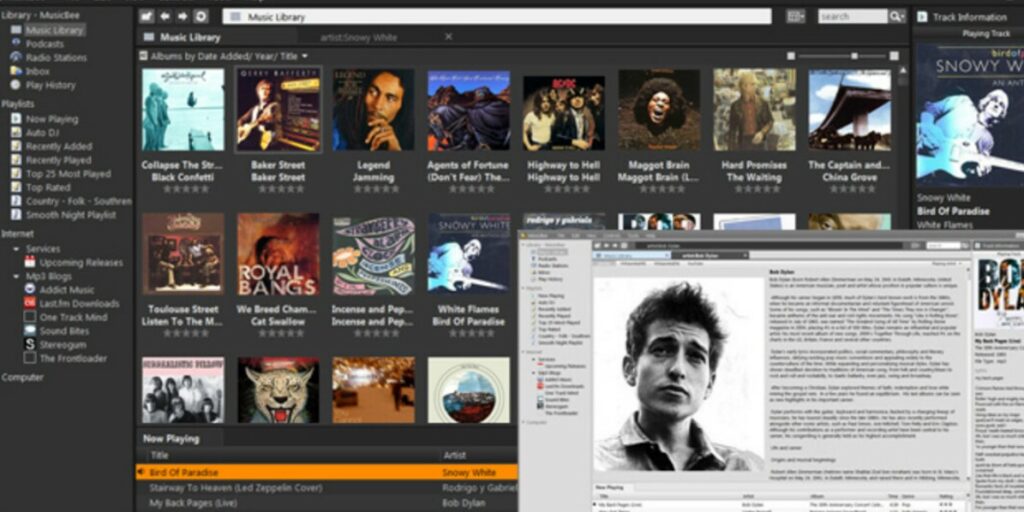Select the Toulouse Street album cover

[183, 253]
